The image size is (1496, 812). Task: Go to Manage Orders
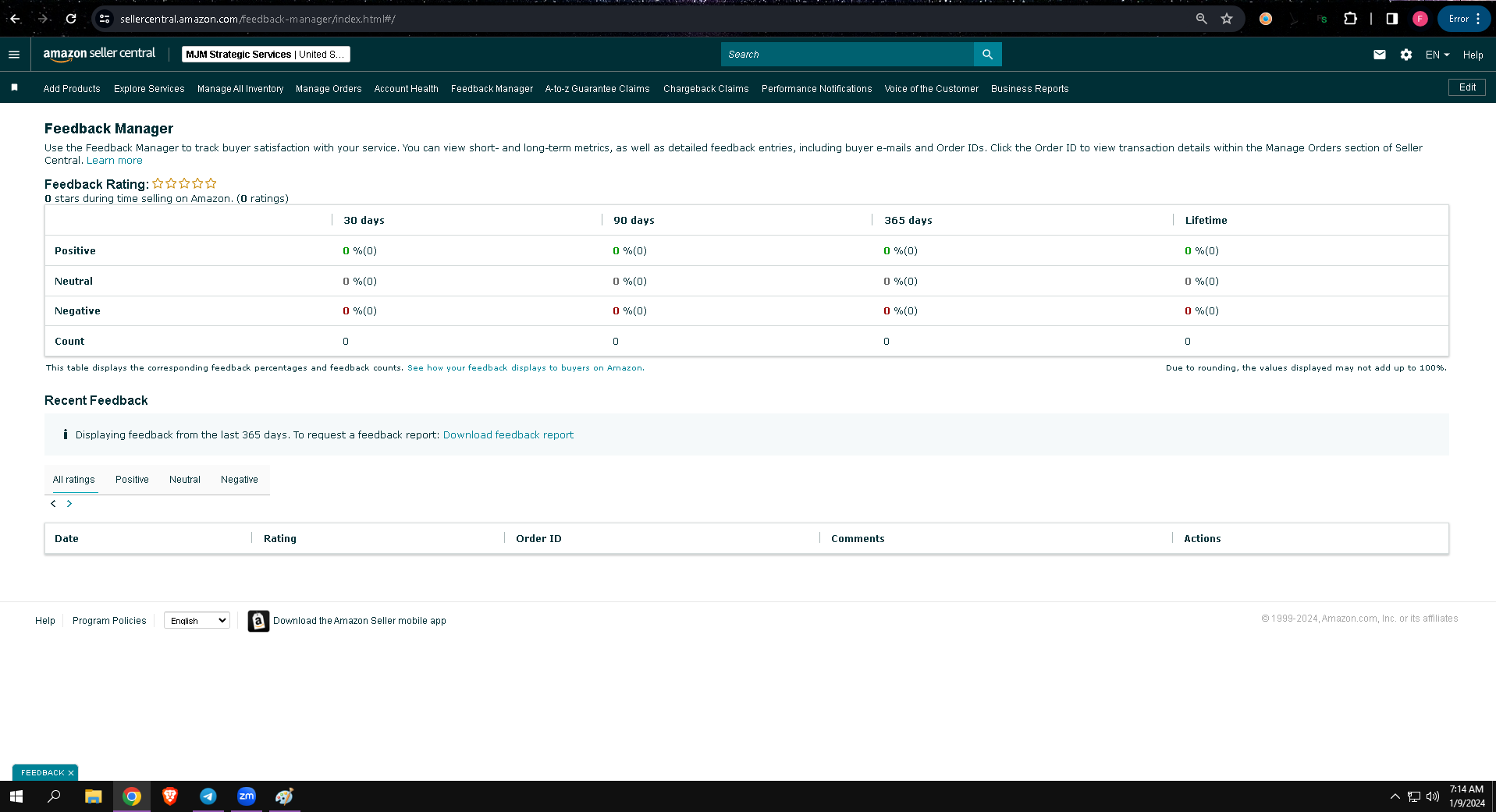(x=329, y=89)
